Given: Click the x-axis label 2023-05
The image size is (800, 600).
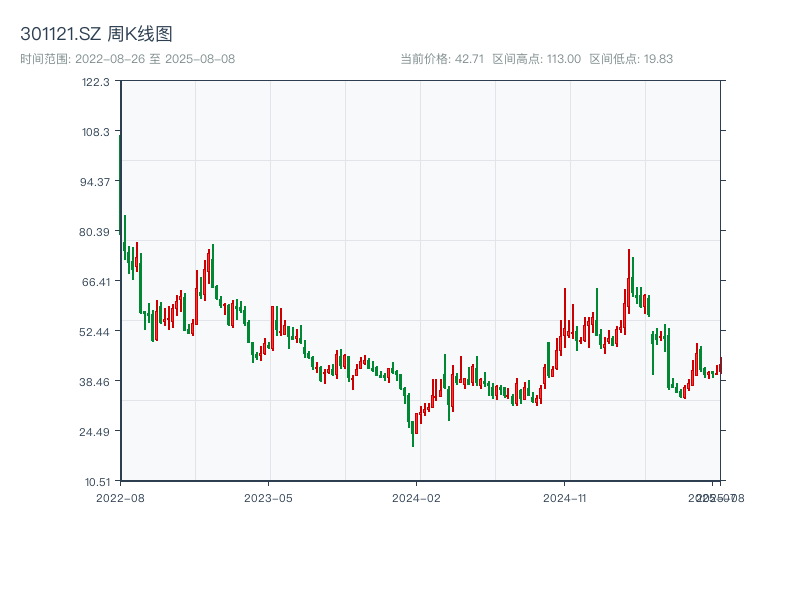Looking at the screenshot, I should [x=268, y=498].
